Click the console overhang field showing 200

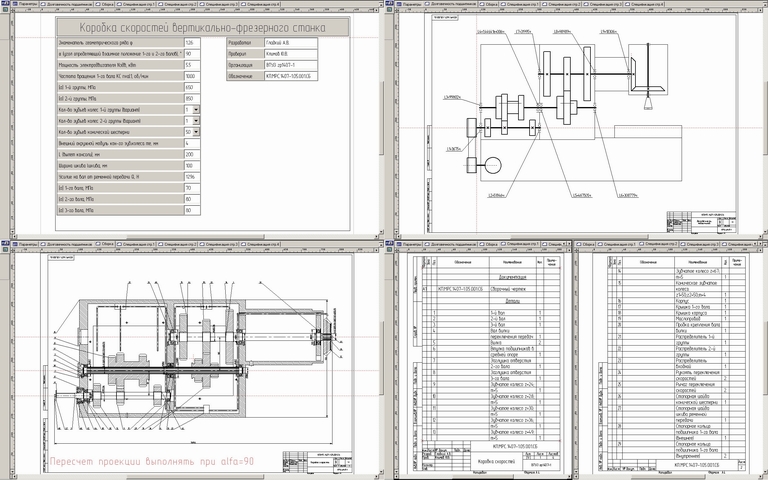(x=192, y=154)
